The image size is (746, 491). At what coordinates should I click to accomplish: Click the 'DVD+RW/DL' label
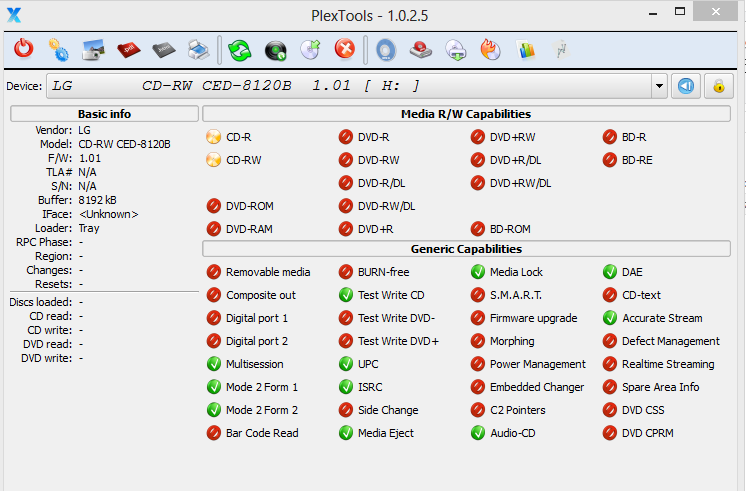pyautogui.click(x=520, y=183)
